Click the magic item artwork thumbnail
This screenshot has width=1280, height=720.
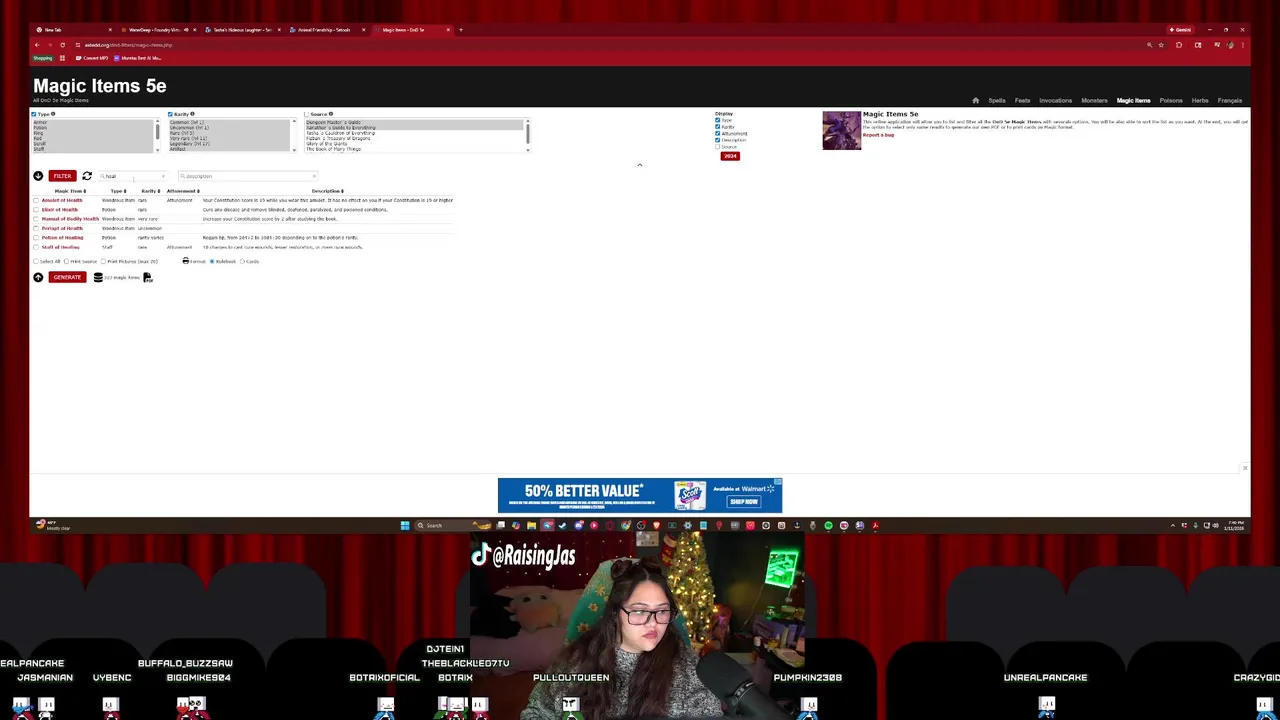841,130
